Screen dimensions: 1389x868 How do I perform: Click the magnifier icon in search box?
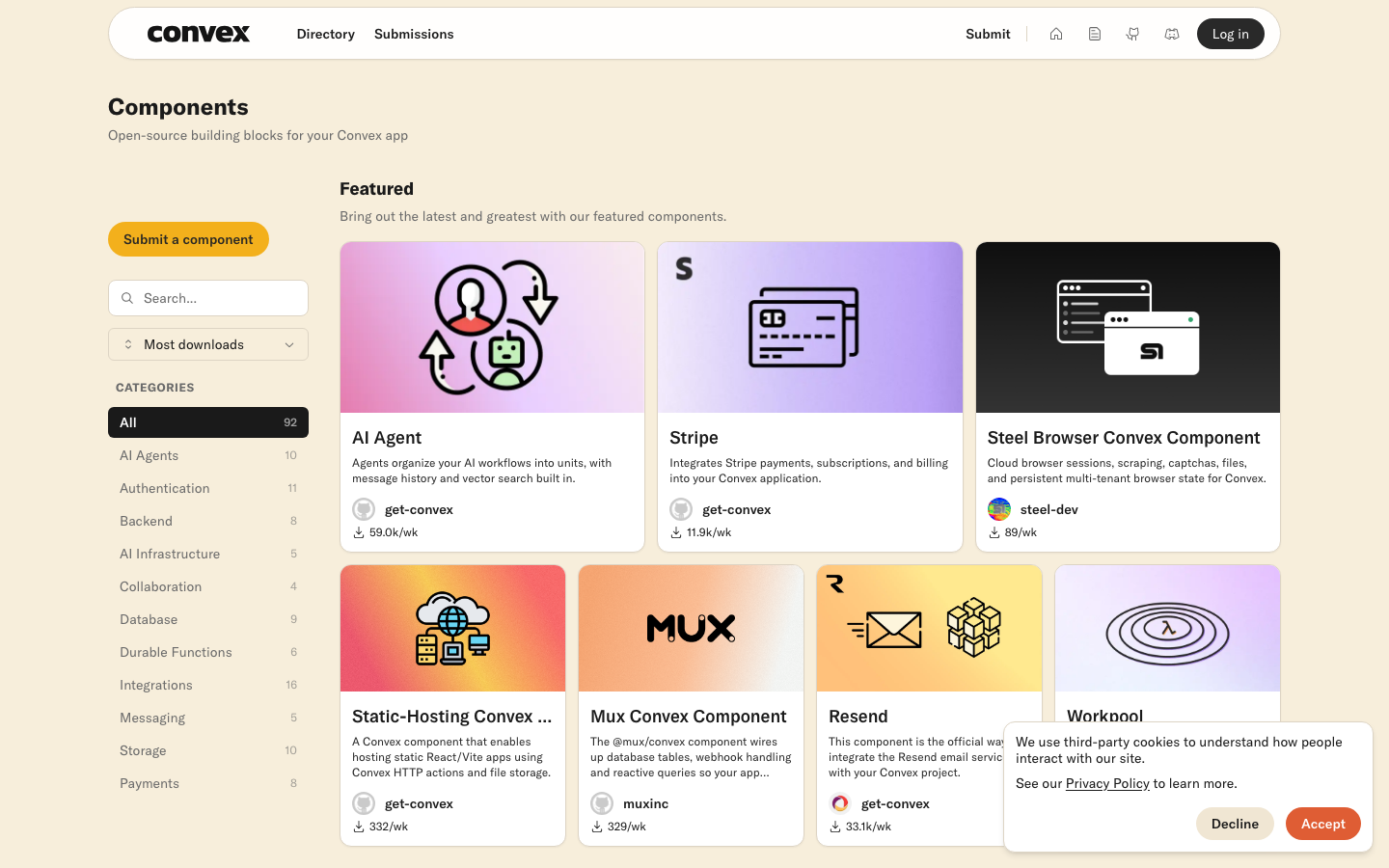pos(127,298)
